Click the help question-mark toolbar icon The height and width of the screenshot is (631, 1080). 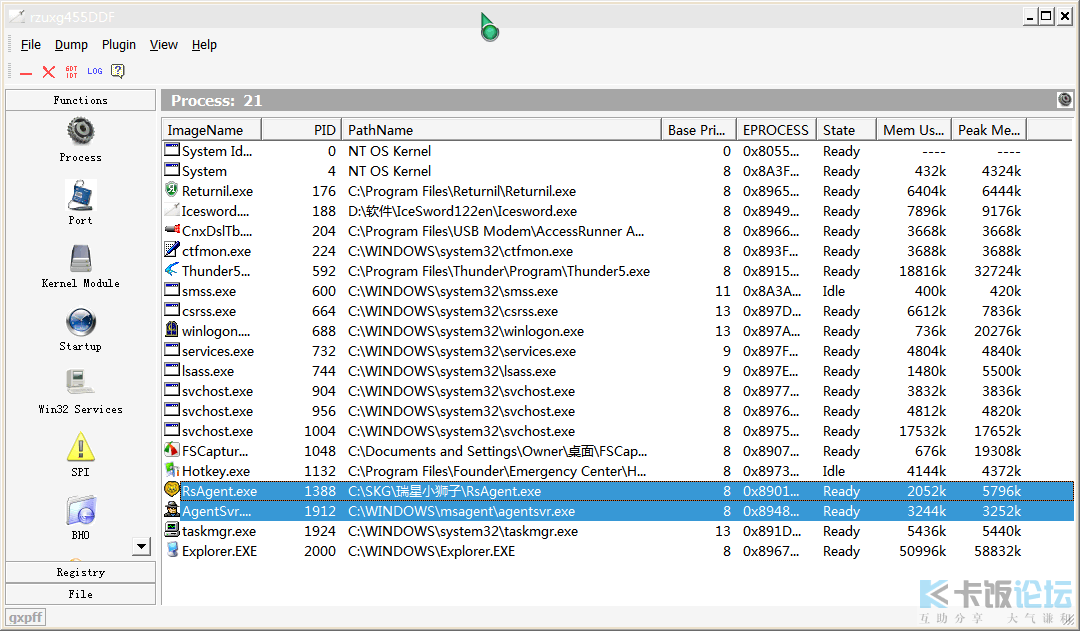click(118, 71)
